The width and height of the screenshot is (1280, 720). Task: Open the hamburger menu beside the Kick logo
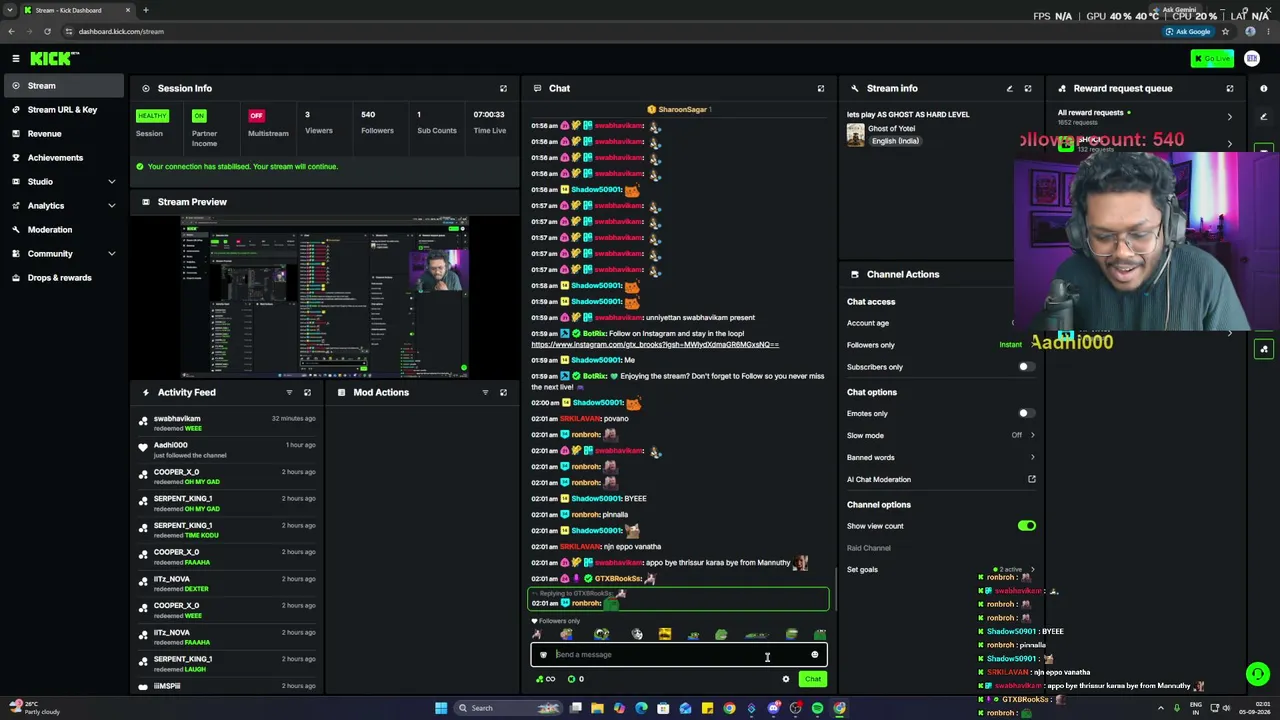15,59
